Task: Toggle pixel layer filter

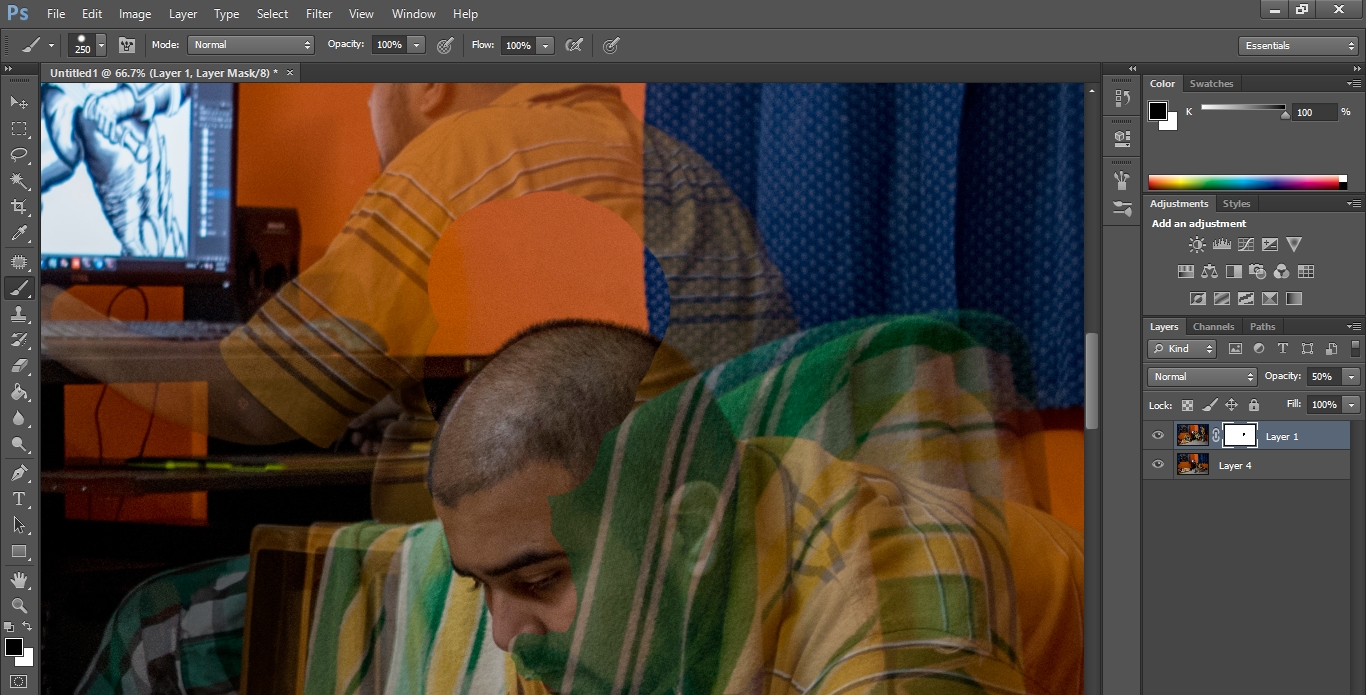Action: (1235, 349)
